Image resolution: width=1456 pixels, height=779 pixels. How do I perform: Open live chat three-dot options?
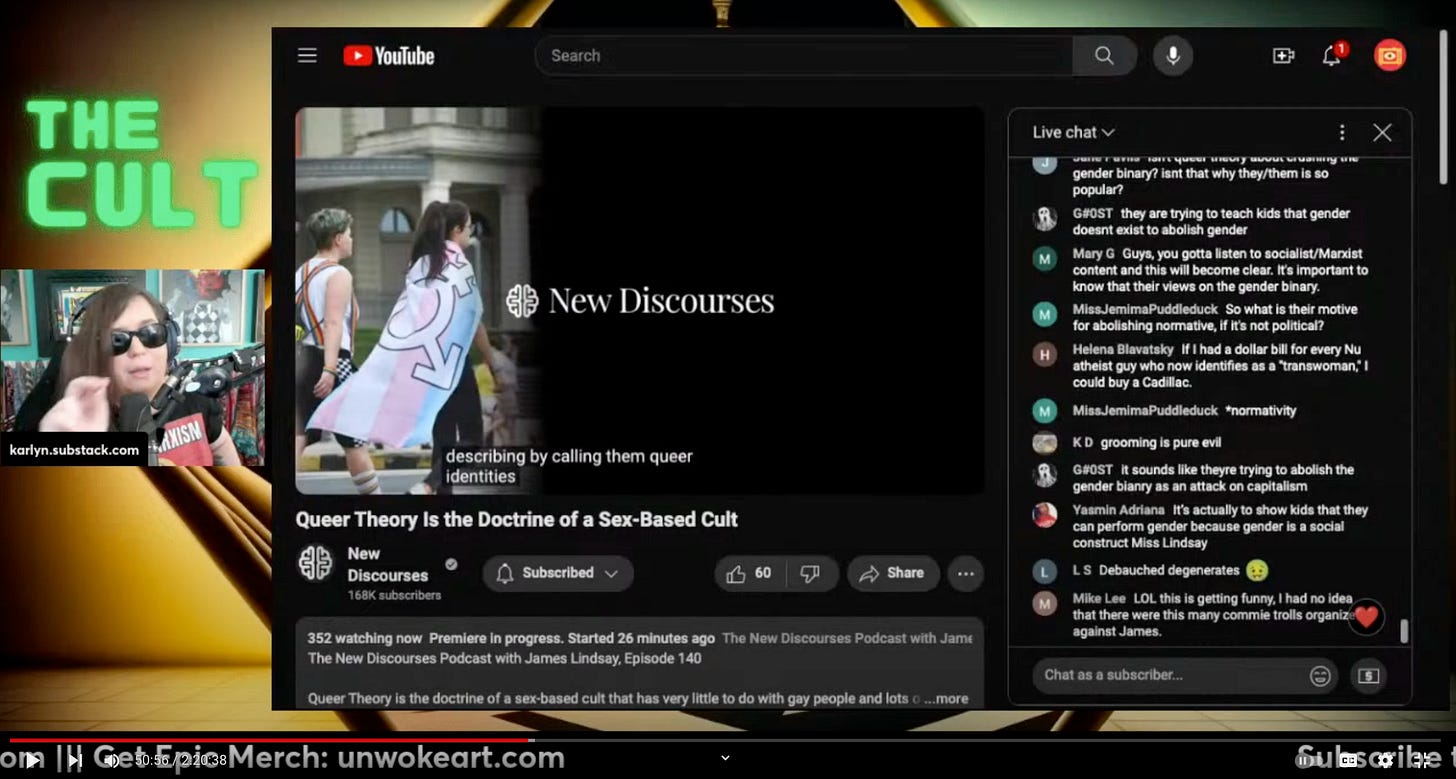coord(1342,132)
